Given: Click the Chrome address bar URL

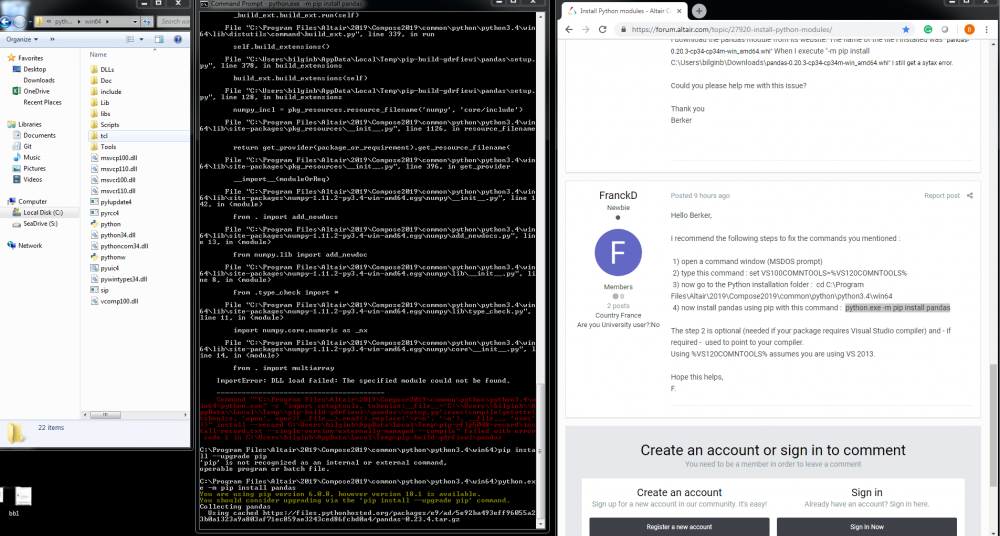Looking at the screenshot, I should [731, 29].
